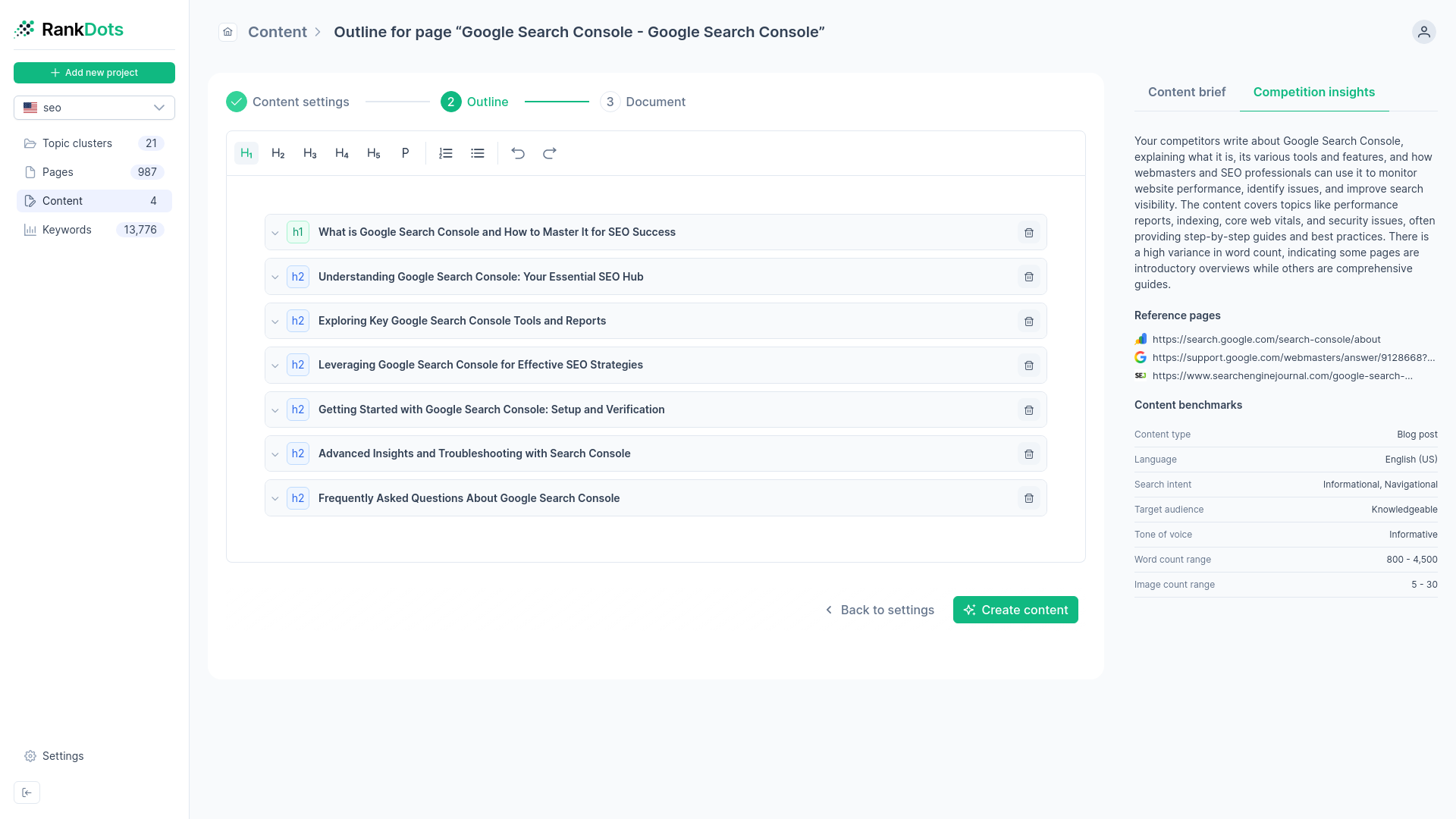Delete the Frequently Asked Questions heading
The image size is (1456, 819).
pos(1028,498)
